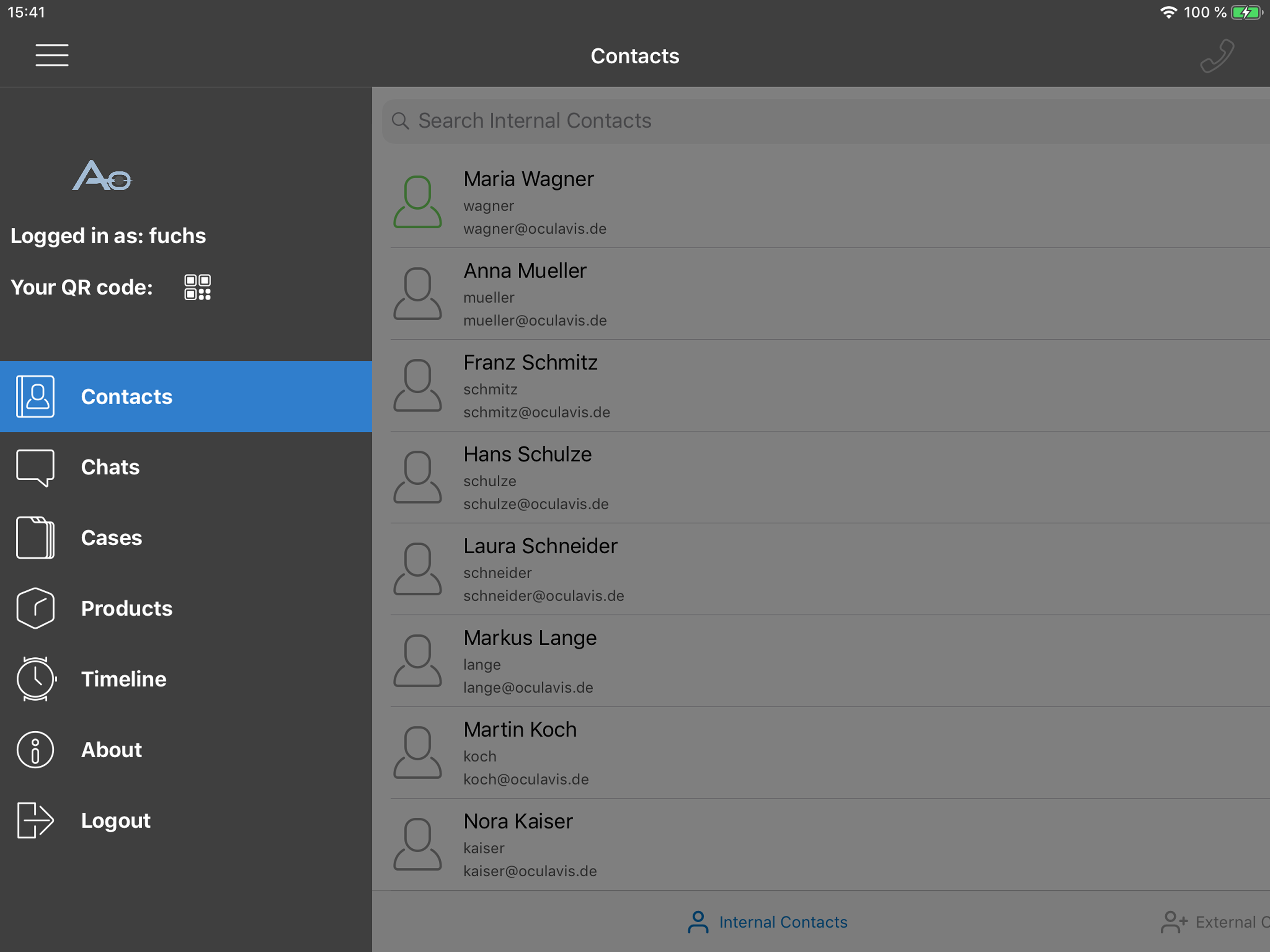The width and height of the screenshot is (1270, 952).
Task: Click Anna Mueller's avatar icon
Action: [417, 293]
